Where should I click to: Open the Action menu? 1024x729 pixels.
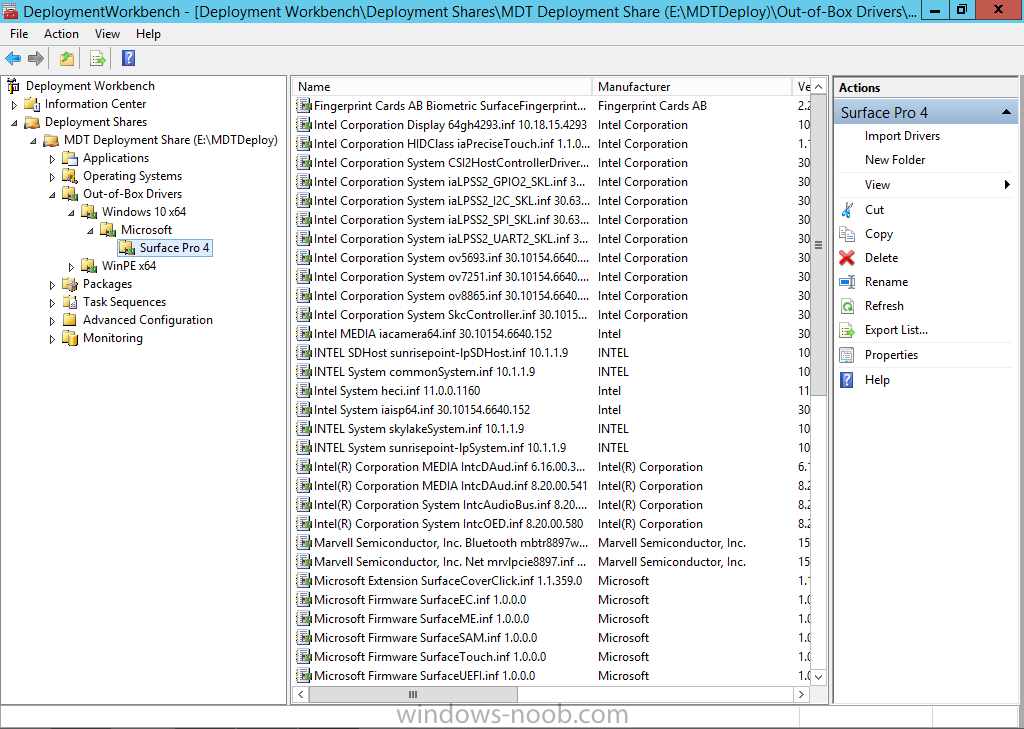(x=61, y=34)
